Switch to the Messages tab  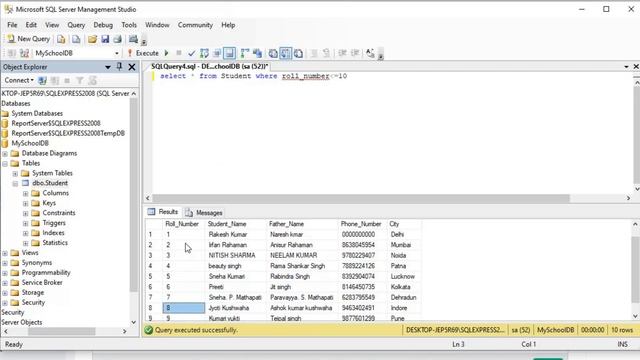(204, 213)
